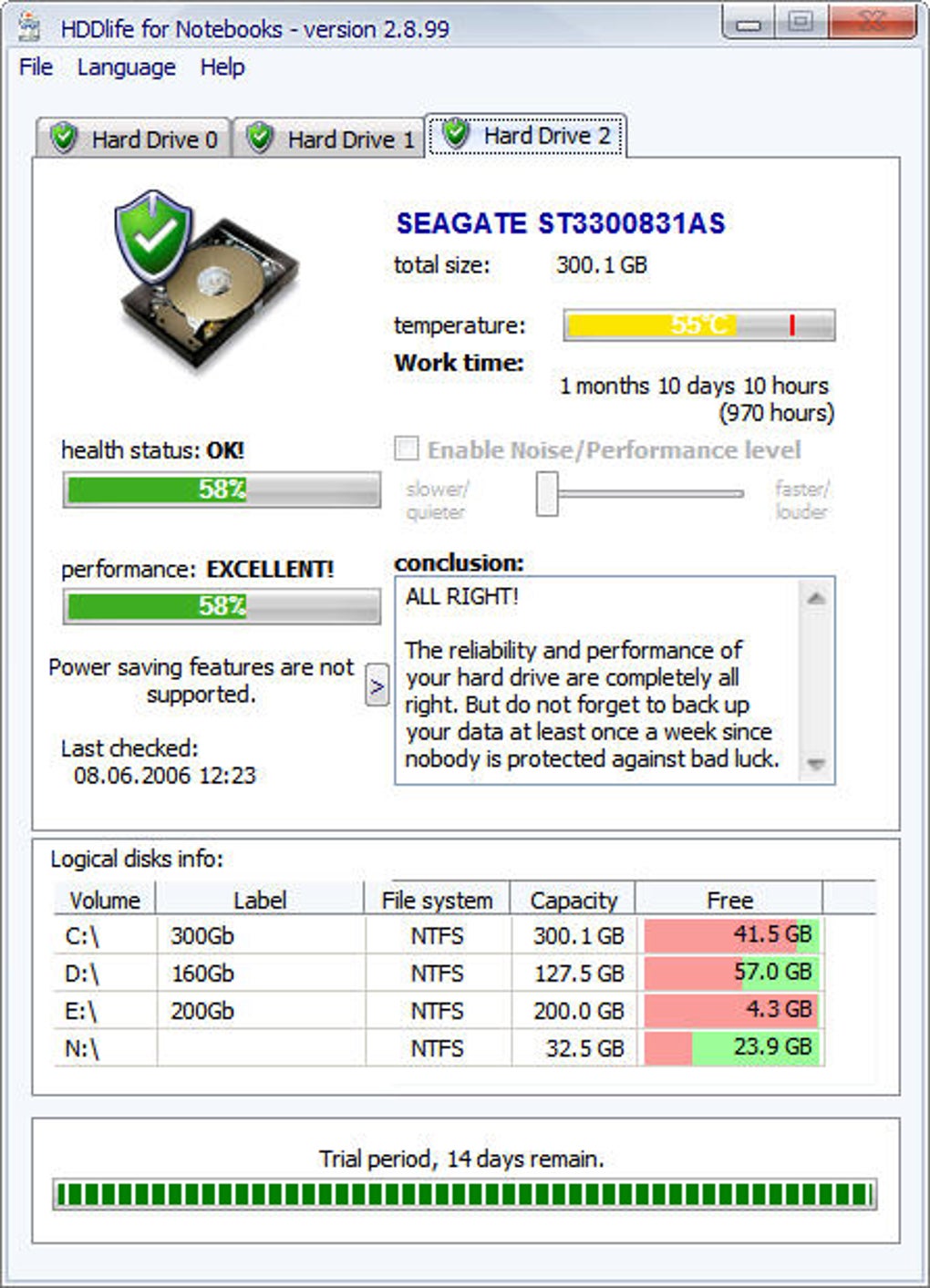Sort by the Label column header
The image size is (930, 1288).
pos(260,900)
